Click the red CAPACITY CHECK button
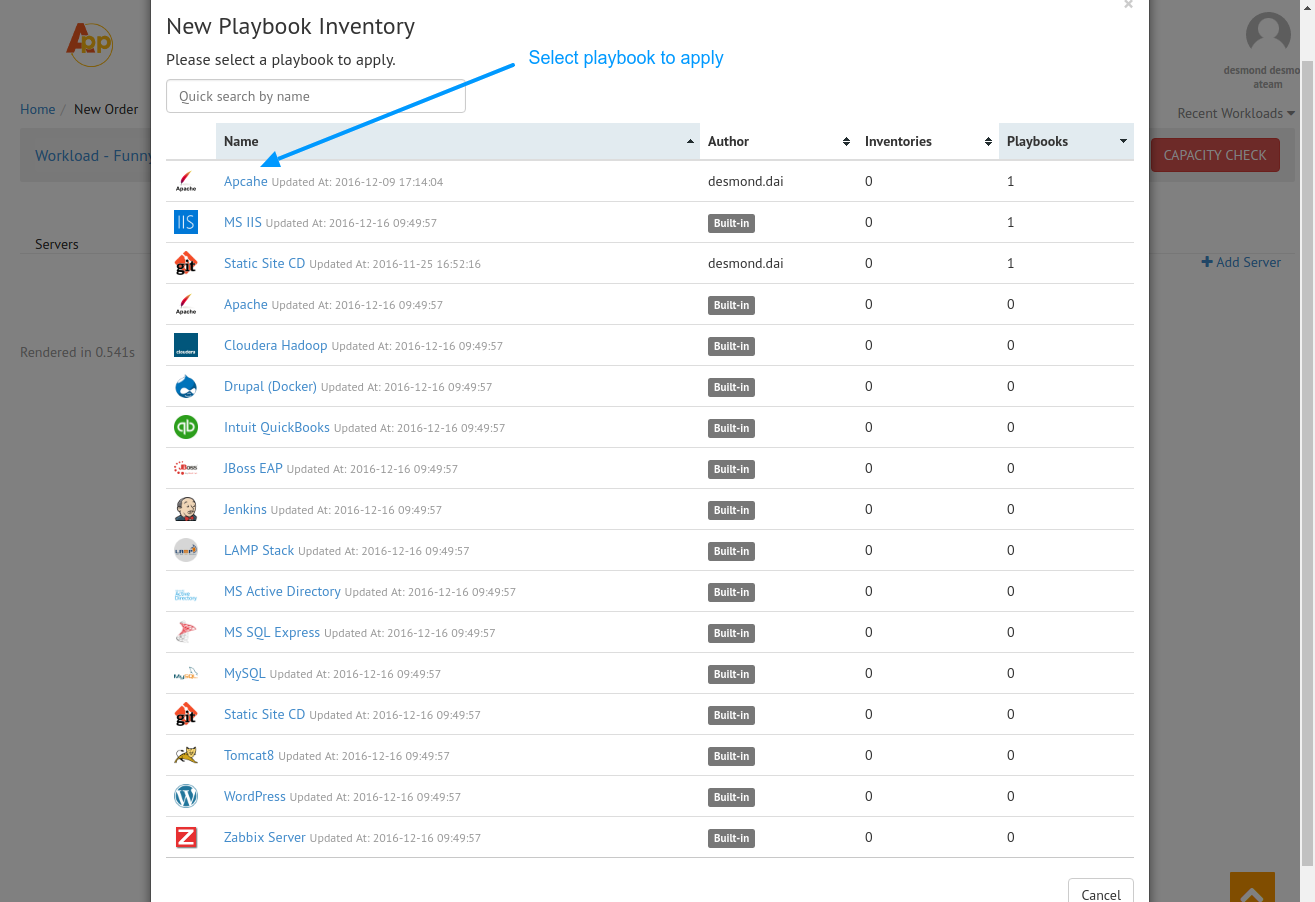The width and height of the screenshot is (1315, 902). coord(1215,155)
